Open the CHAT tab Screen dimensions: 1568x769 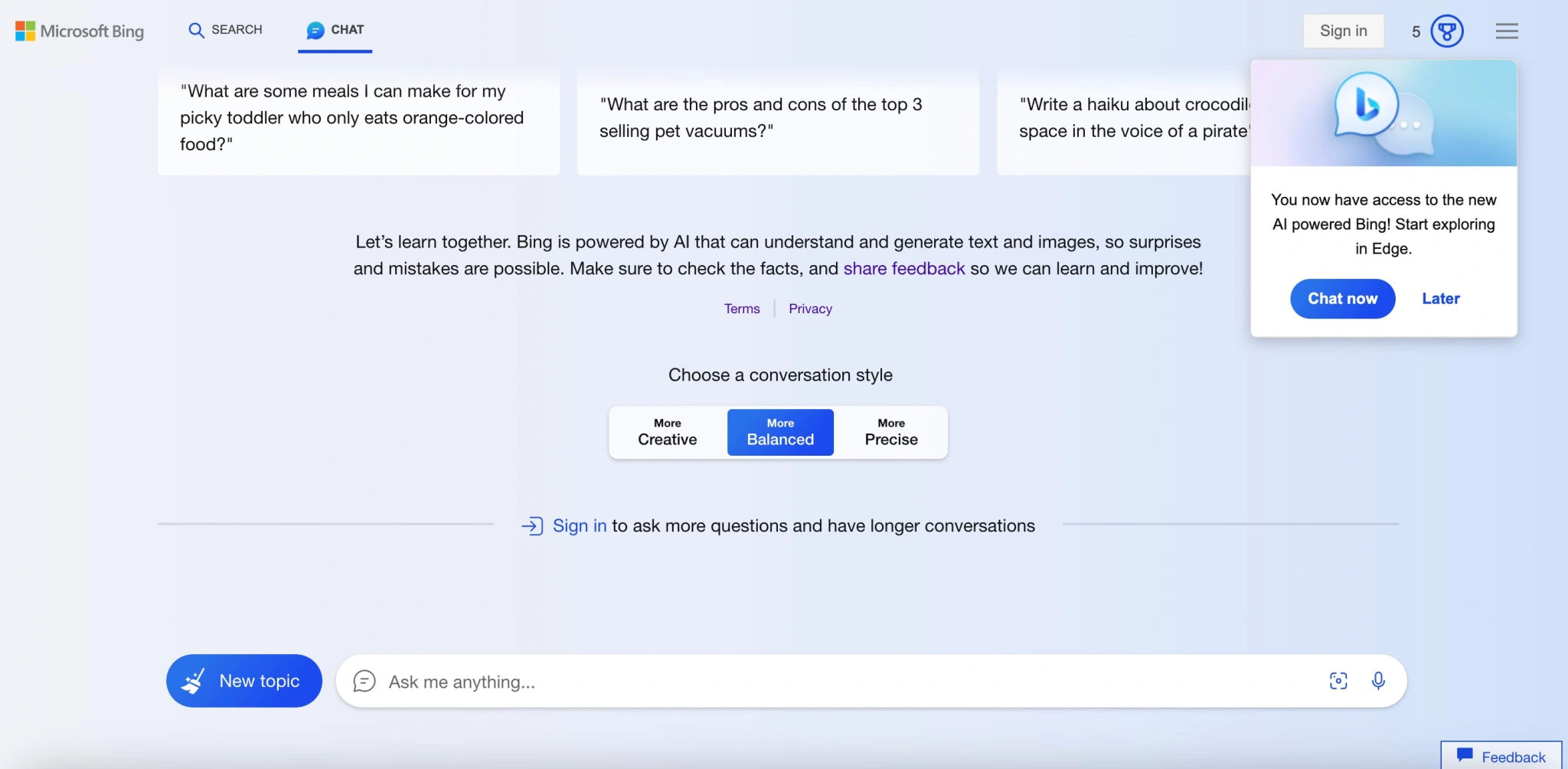[335, 30]
